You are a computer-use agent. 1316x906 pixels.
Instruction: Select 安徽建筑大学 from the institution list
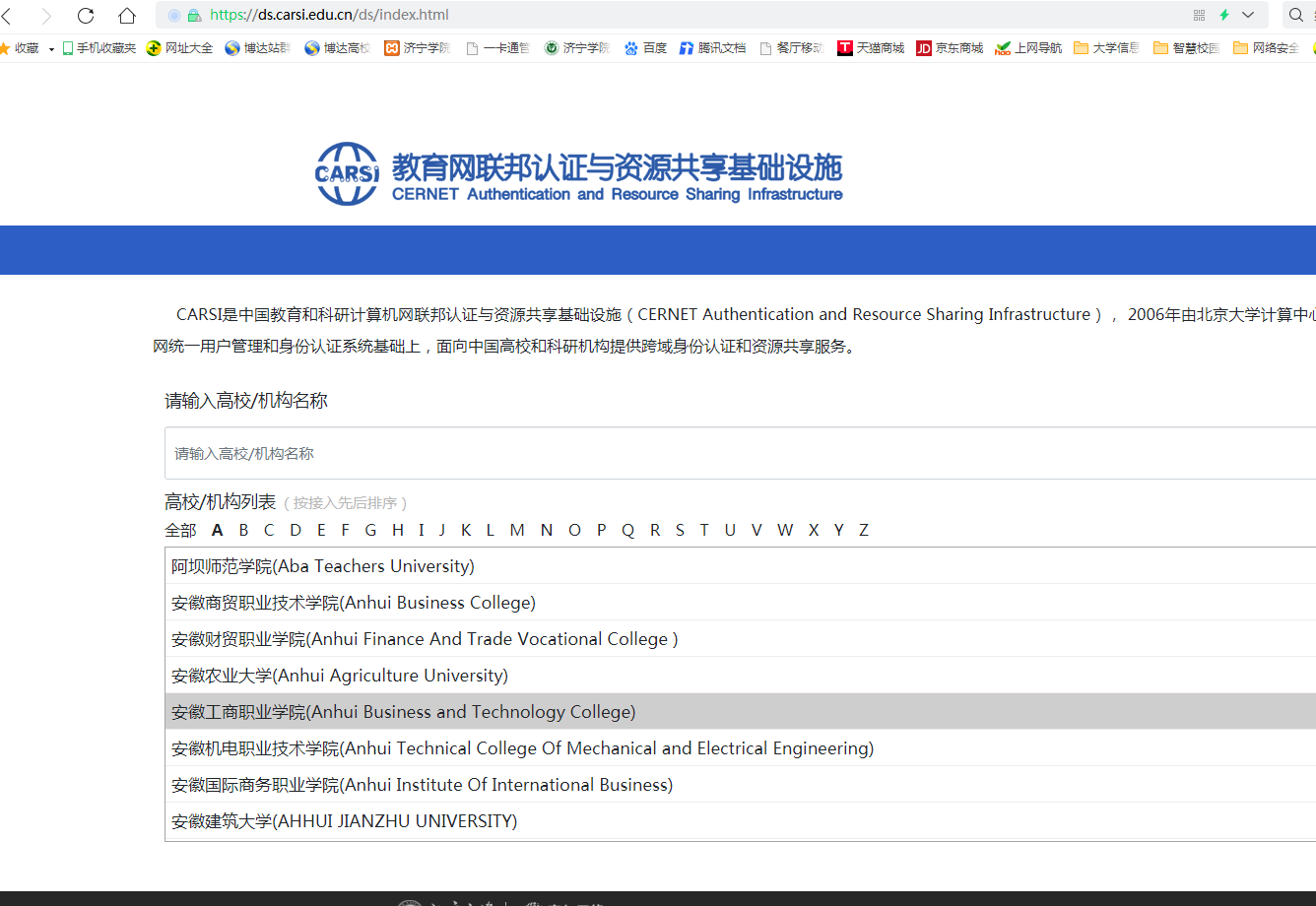[x=344, y=821]
